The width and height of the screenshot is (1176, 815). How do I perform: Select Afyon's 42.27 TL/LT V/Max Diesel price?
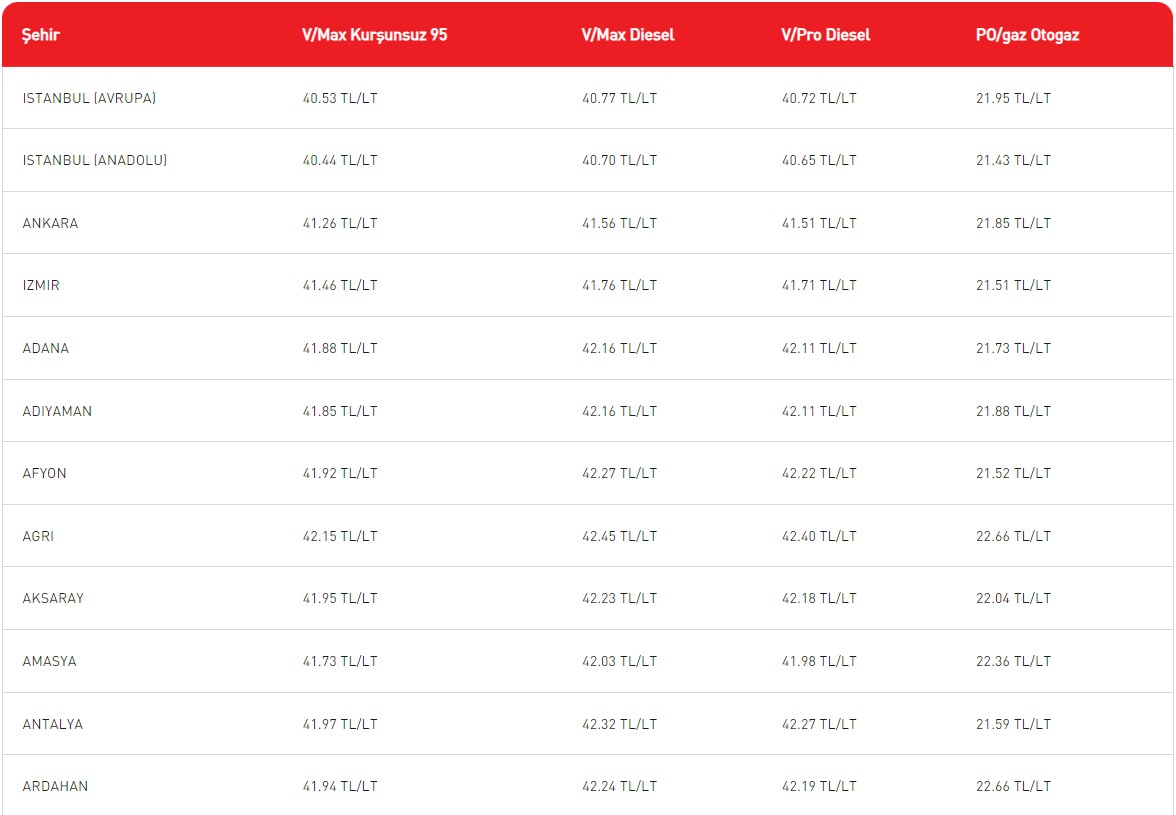pos(620,474)
